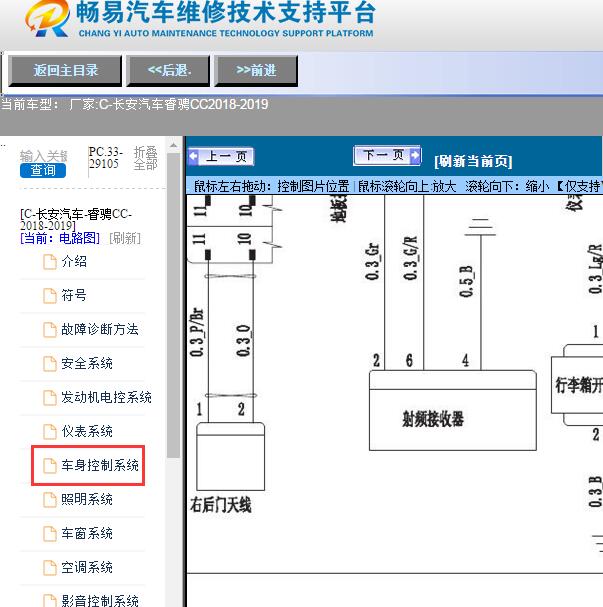
Task: Click 右后门天线 label in diagram
Action: [221, 505]
